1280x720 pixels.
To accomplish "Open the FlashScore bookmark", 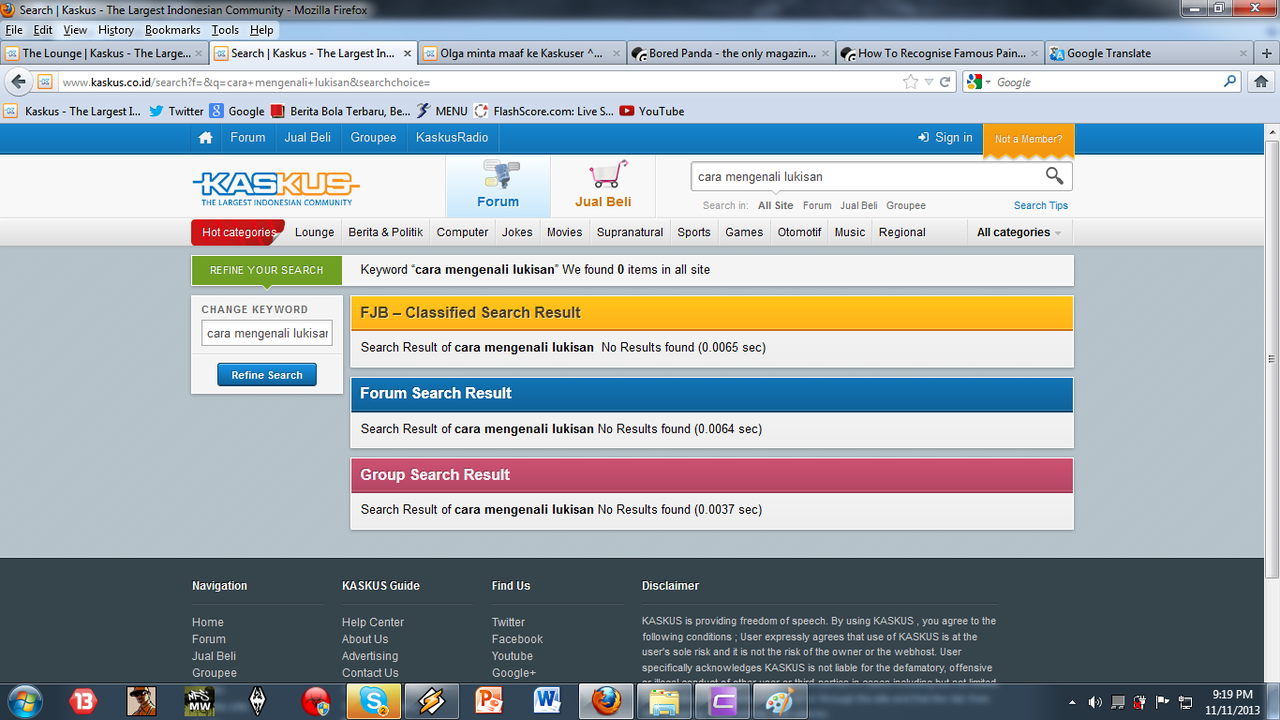I will (x=544, y=111).
